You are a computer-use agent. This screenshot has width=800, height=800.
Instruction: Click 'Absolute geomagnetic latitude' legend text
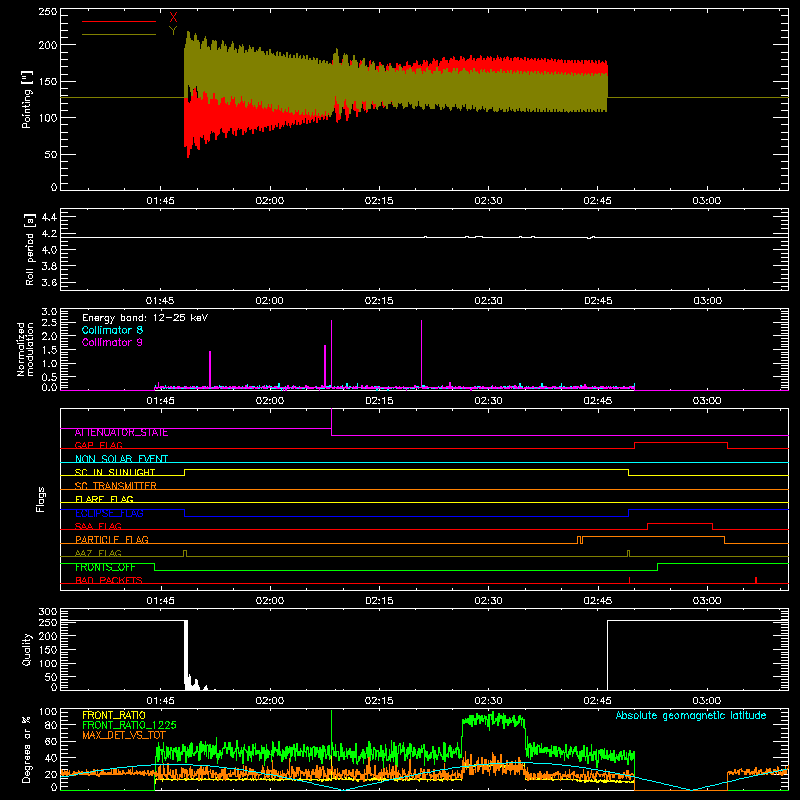[x=691, y=715]
